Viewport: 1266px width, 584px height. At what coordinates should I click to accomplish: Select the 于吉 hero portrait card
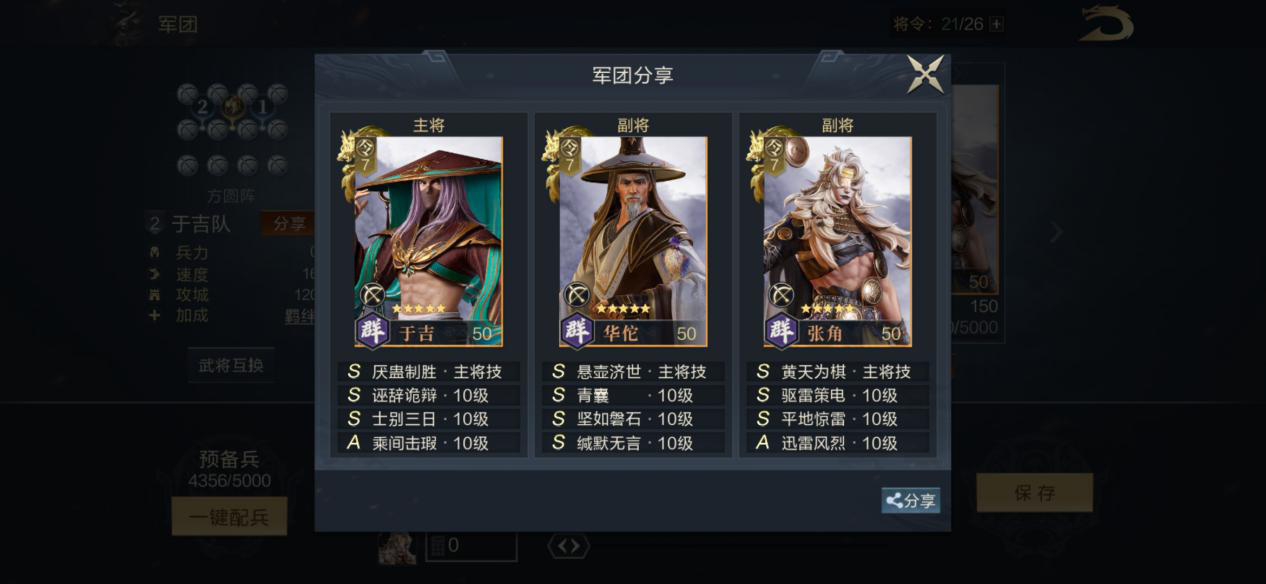click(429, 241)
